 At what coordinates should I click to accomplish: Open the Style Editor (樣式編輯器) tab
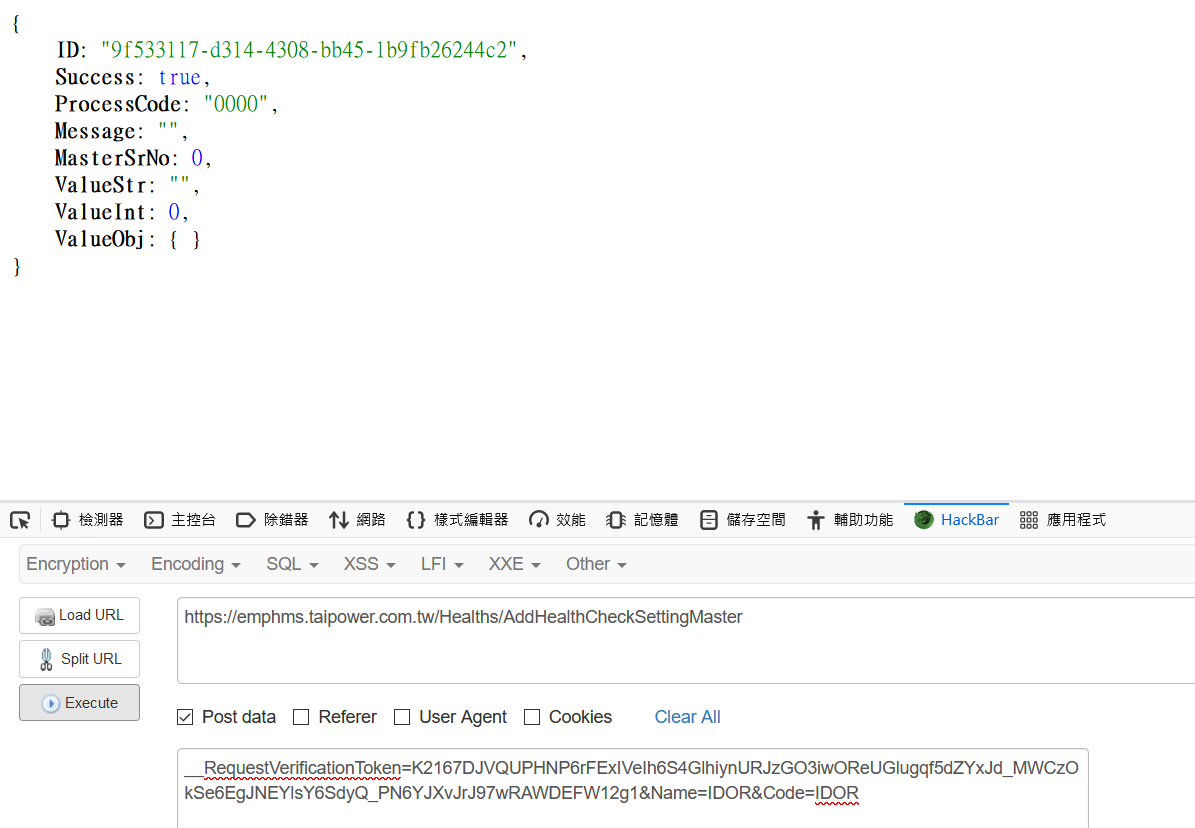coord(457,520)
